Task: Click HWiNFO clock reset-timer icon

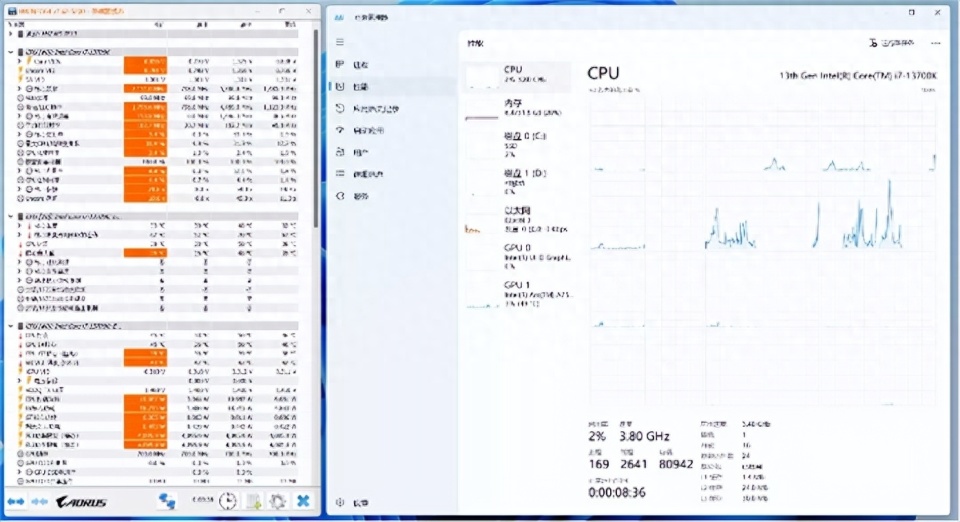Action: (228, 501)
